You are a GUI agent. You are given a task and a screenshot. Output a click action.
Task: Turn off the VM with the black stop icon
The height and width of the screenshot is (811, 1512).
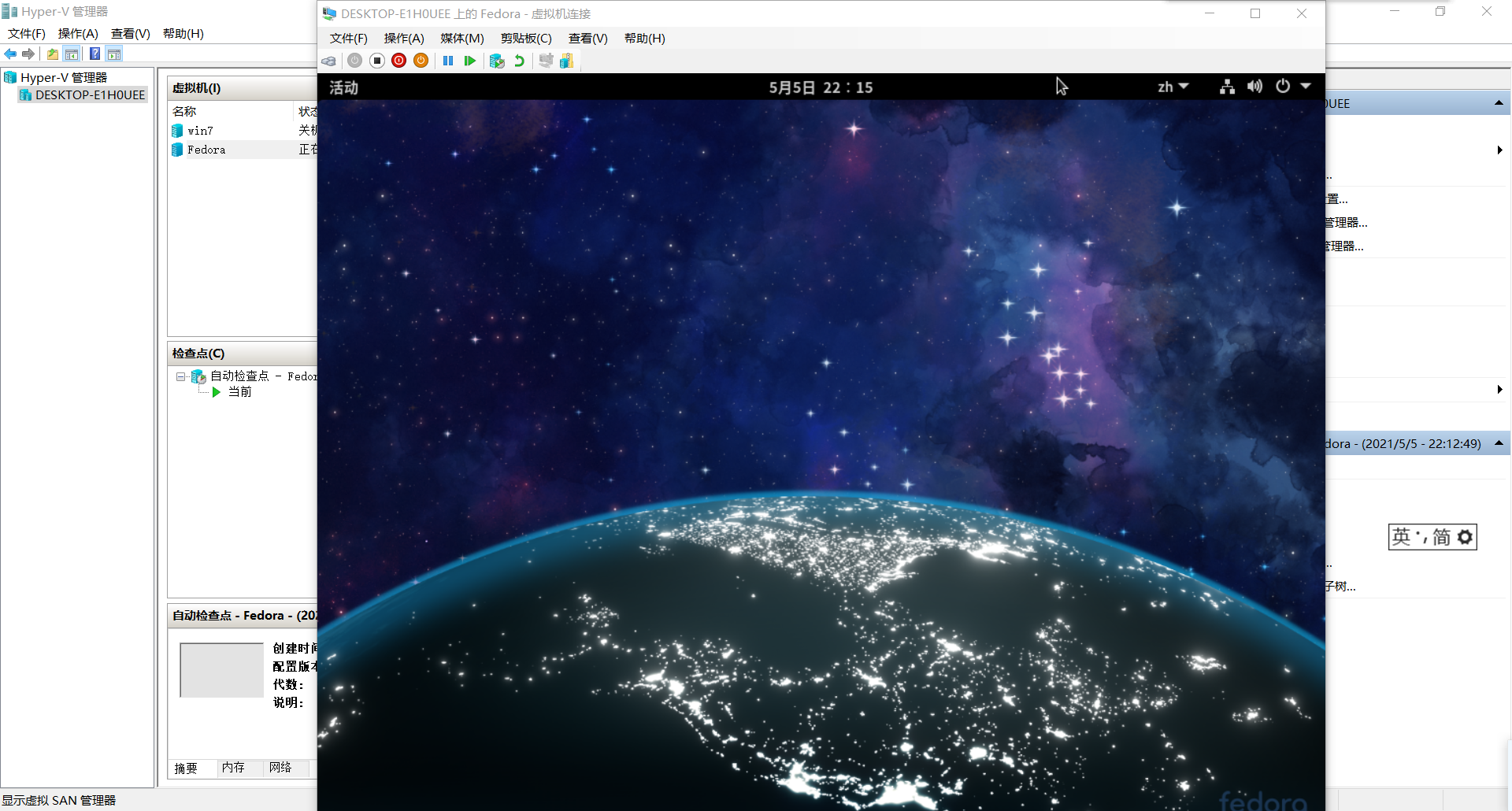click(377, 61)
